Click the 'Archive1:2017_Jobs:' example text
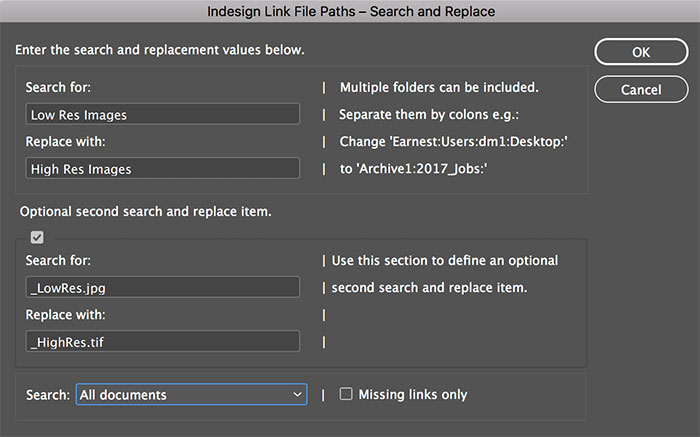700x437 pixels. 421,169
